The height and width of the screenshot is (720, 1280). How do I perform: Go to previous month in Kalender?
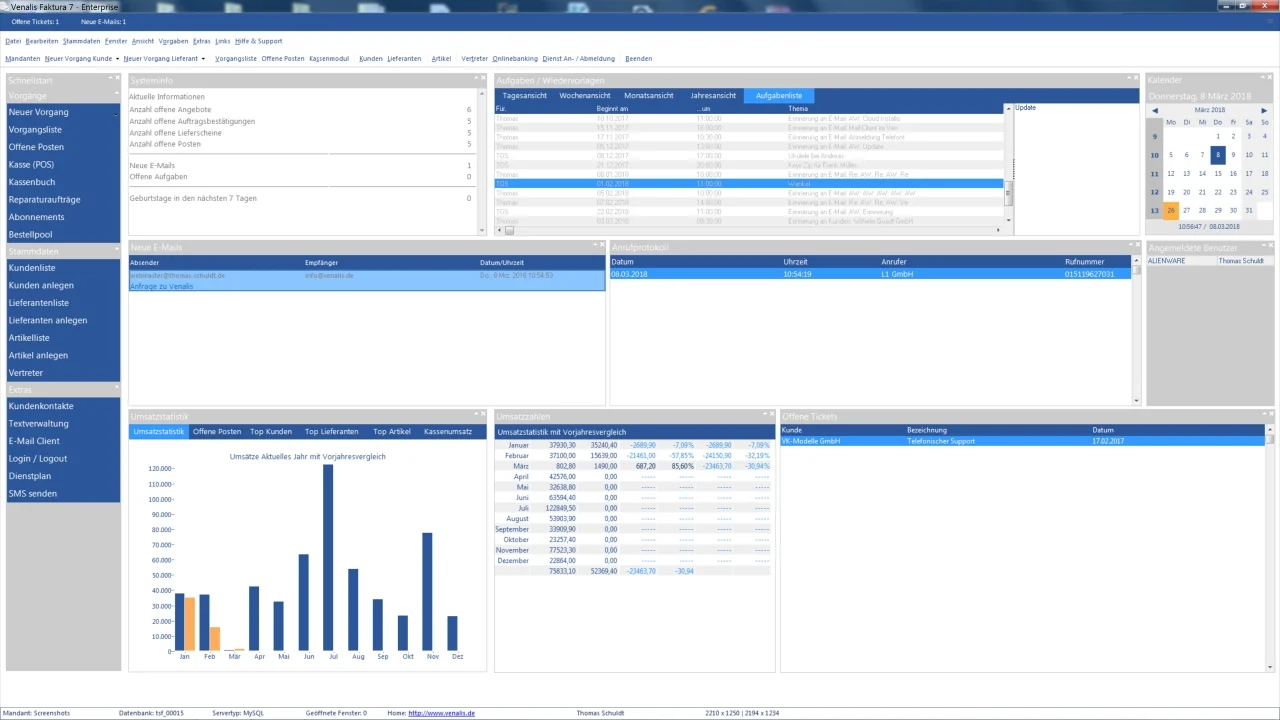click(x=1155, y=110)
